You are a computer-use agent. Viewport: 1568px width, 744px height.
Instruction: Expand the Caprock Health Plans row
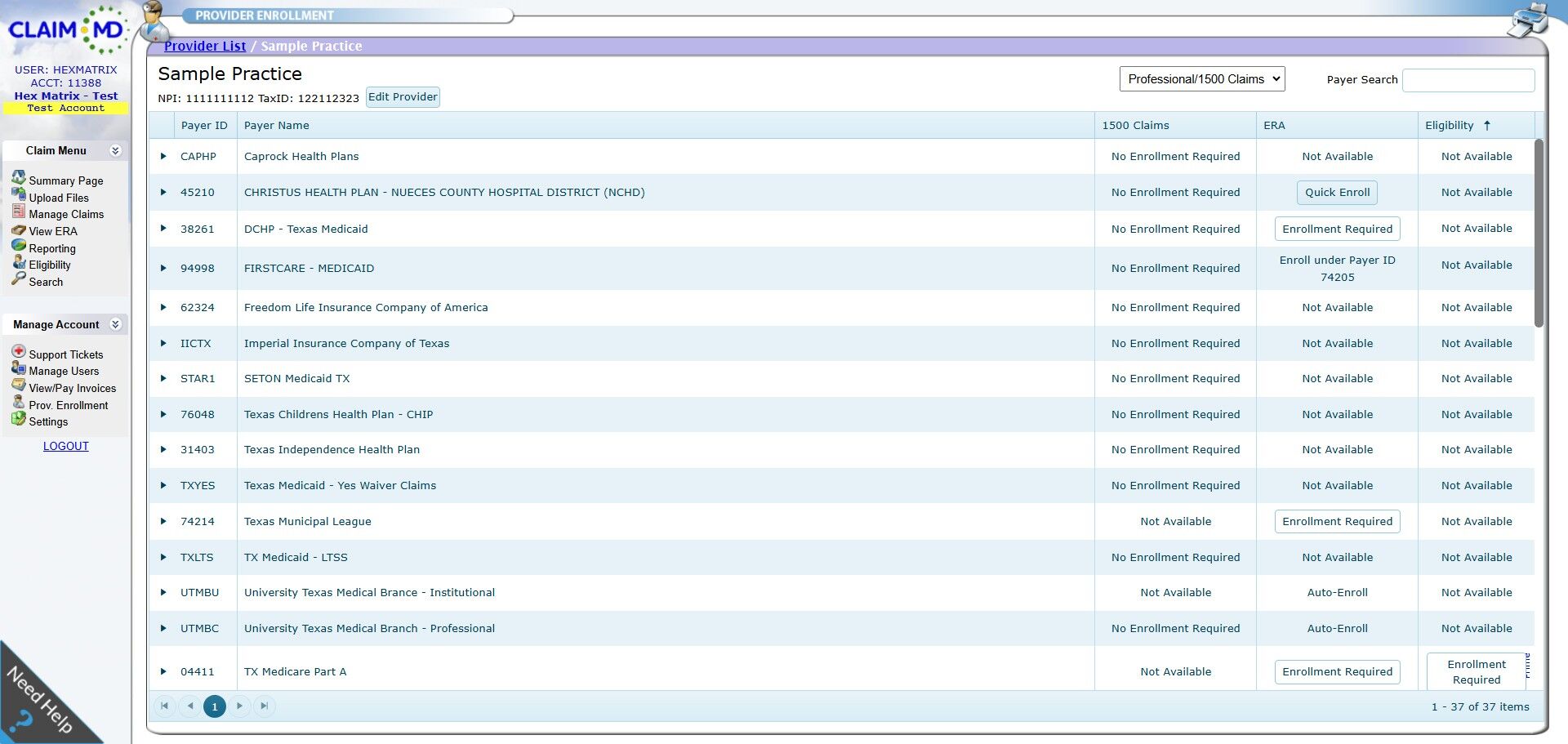(x=163, y=157)
